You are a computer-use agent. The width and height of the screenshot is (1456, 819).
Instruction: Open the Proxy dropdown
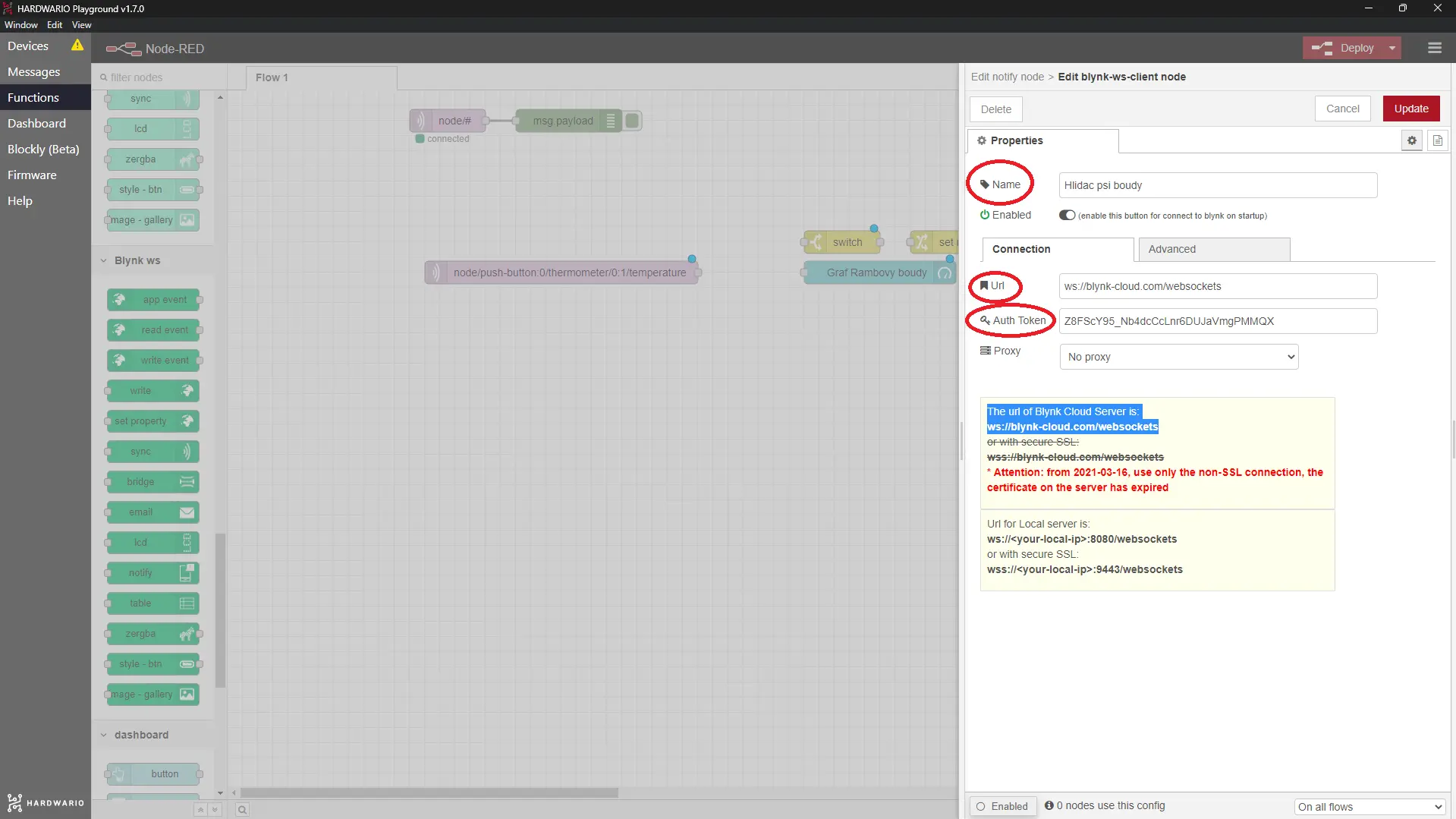(1178, 357)
